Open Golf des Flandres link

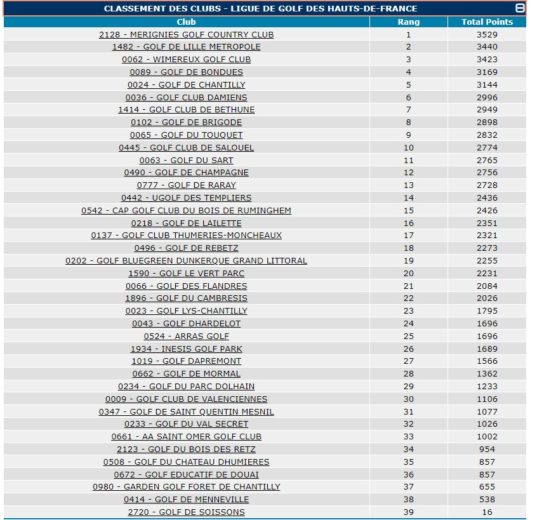click(186, 286)
